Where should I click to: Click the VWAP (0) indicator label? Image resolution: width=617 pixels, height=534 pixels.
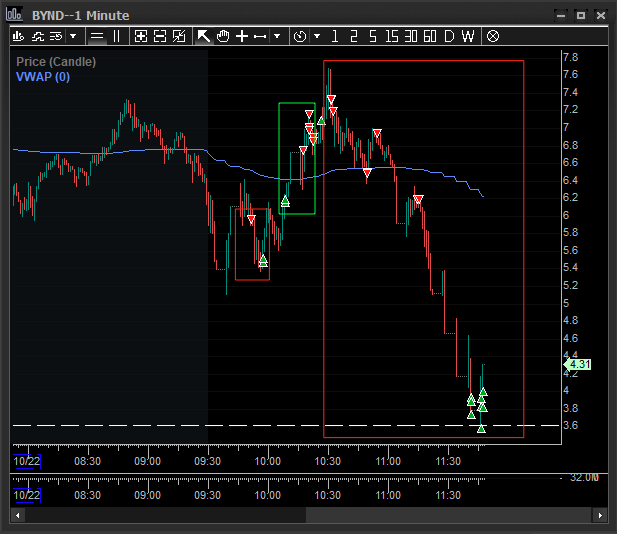[43, 77]
